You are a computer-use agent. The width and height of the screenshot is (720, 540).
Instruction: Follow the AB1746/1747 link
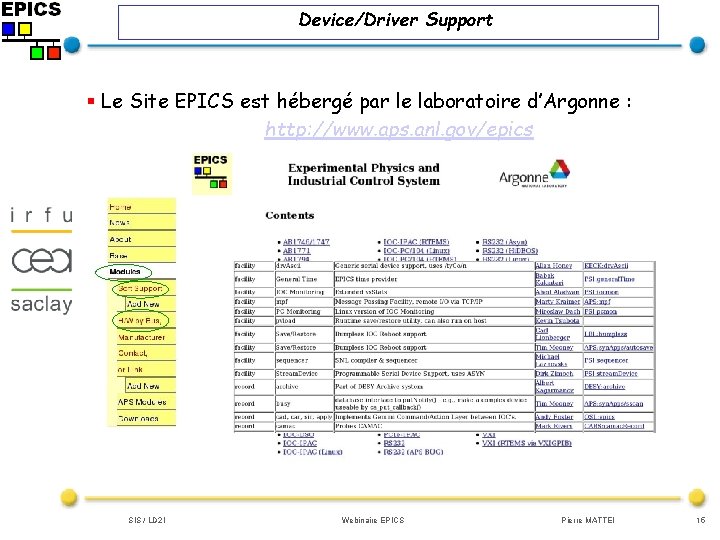(x=306, y=242)
